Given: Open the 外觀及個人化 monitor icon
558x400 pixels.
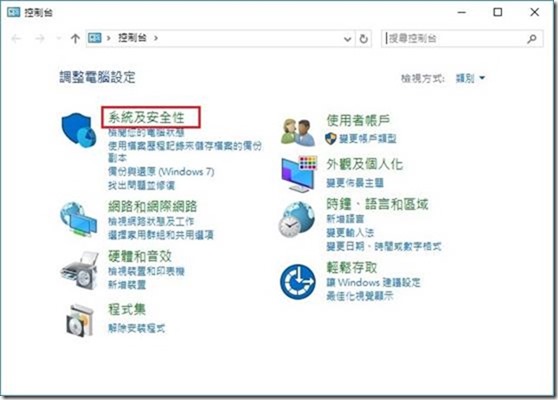Looking at the screenshot, I should click(298, 174).
